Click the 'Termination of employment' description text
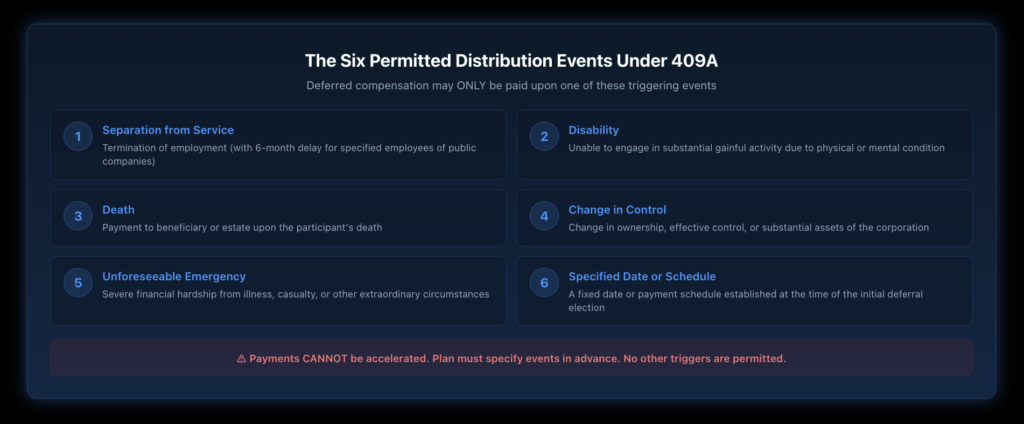The height and width of the screenshot is (424, 1024). point(289,154)
